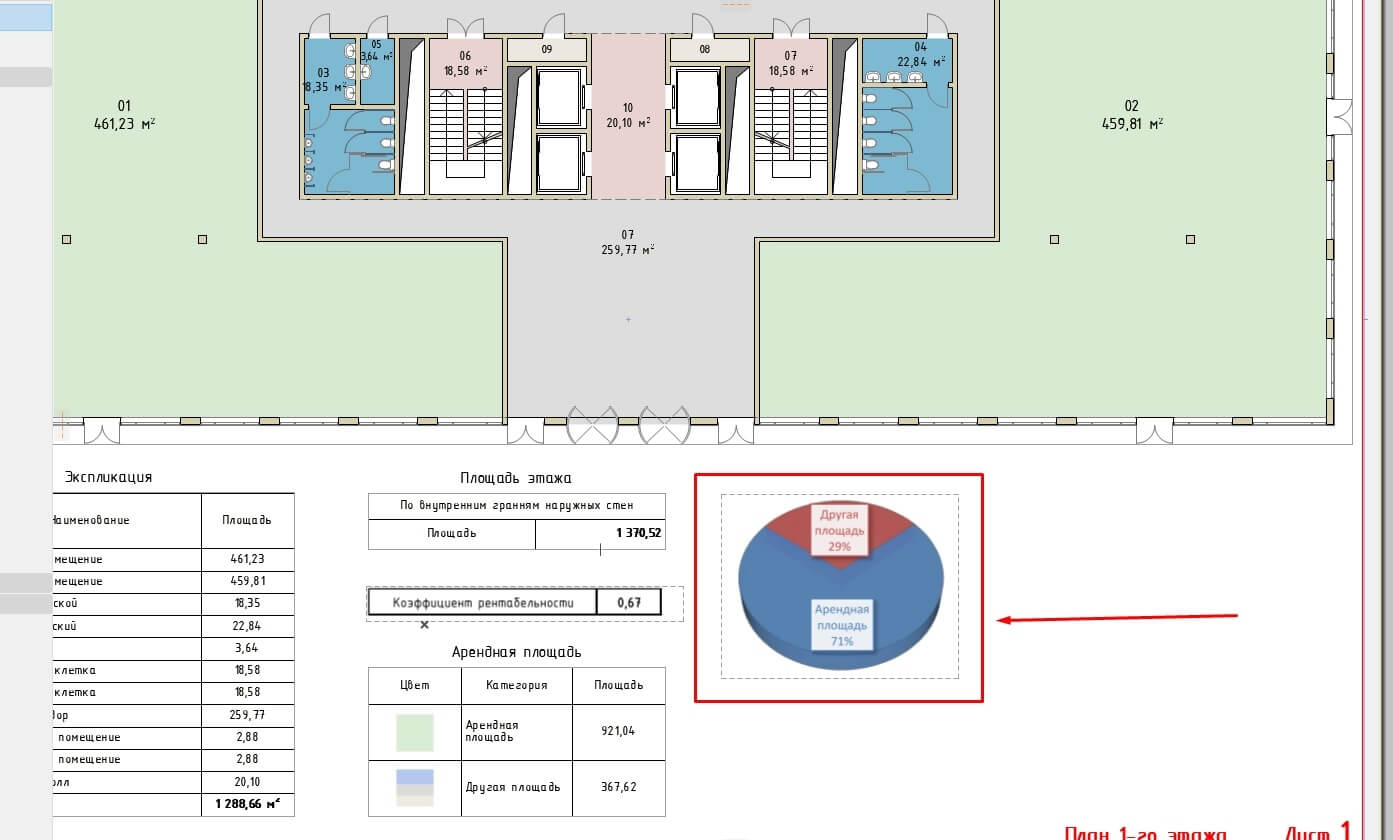This screenshot has height=840, width=1393.
Task: Select hall zone 10 label 20,10 м²
Action: point(628,115)
